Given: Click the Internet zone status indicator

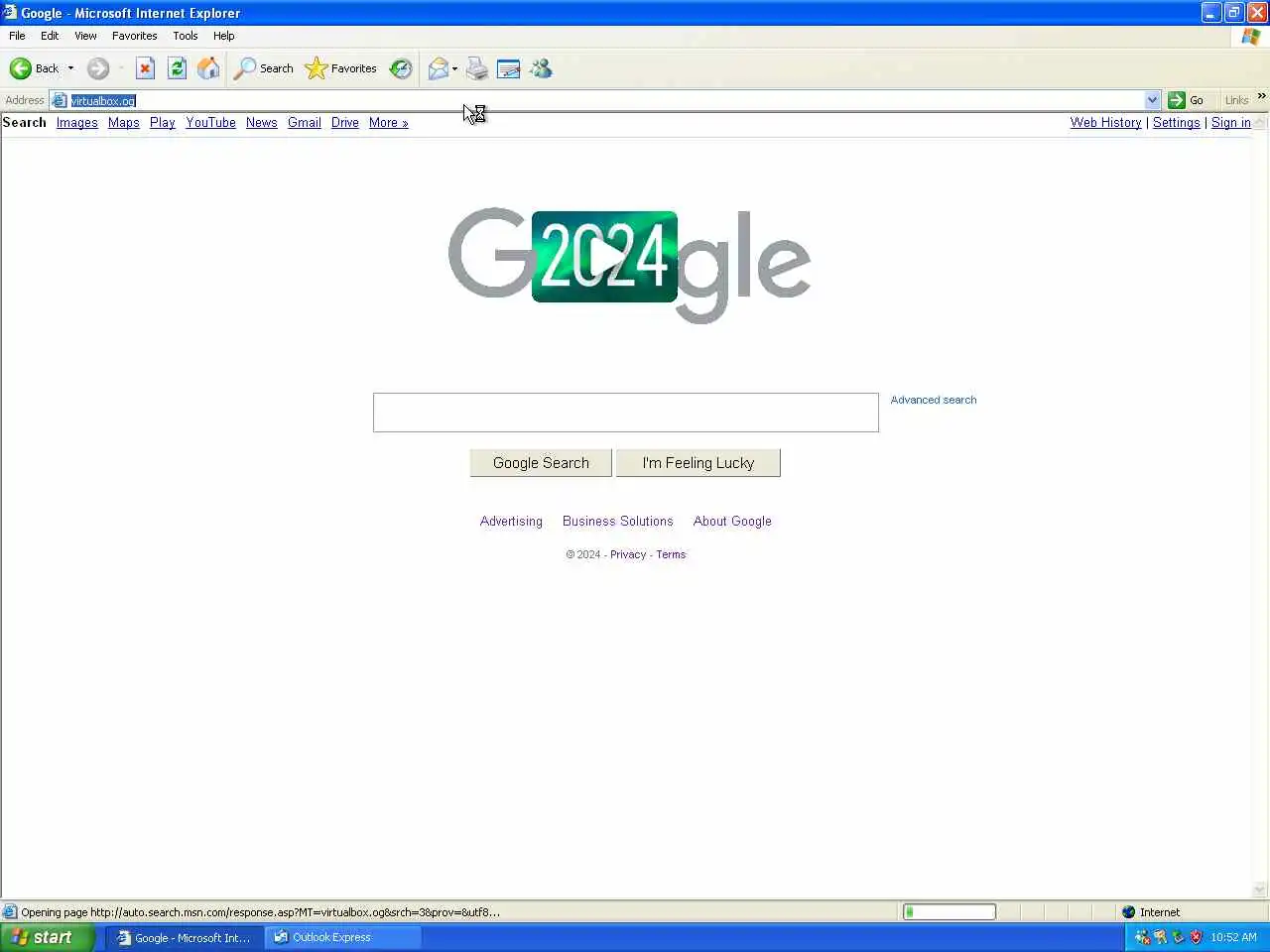Looking at the screenshot, I should coord(1151,912).
